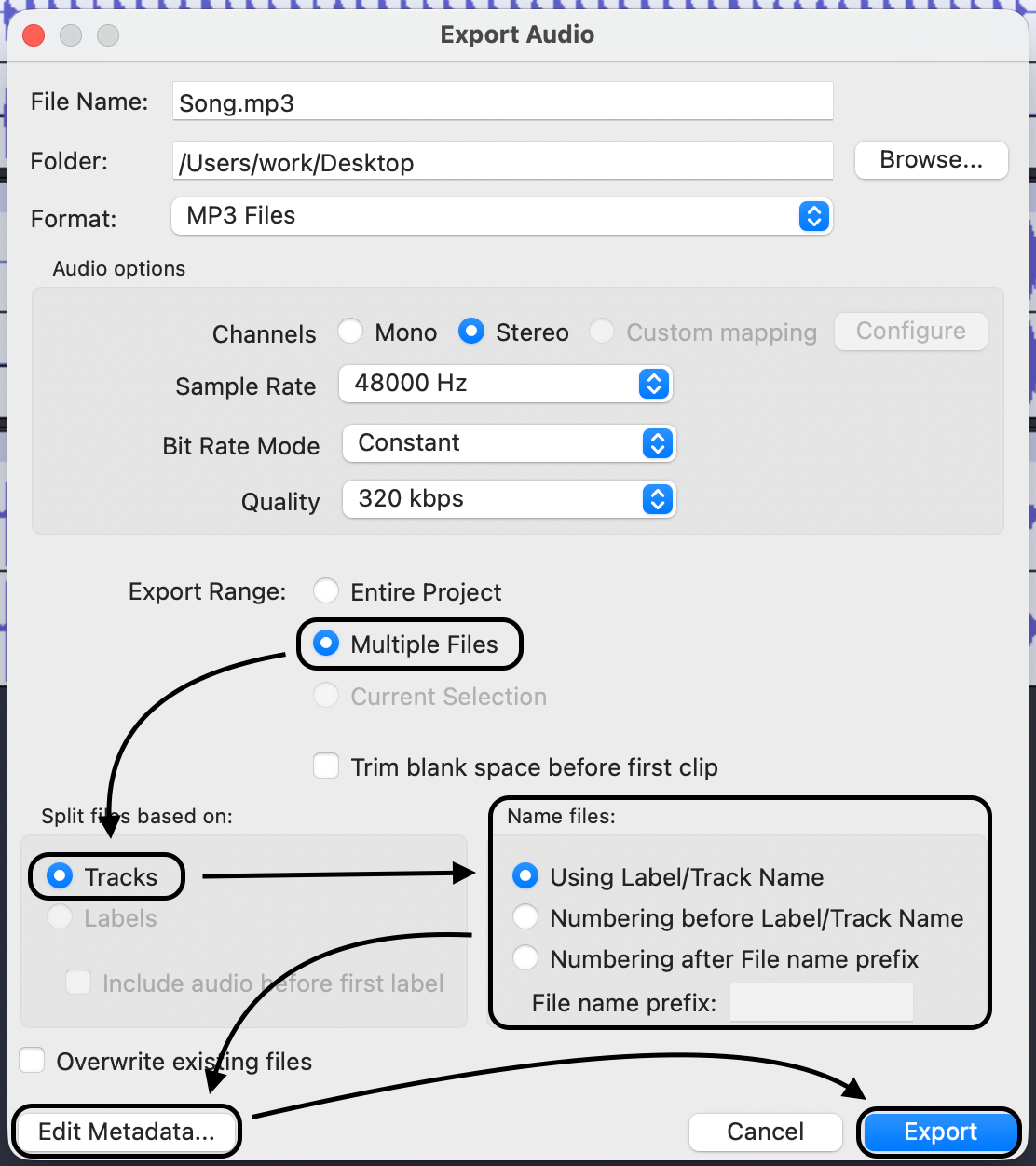1036x1166 pixels.
Task: Tick the Overwrite existing files checkbox
Action: coord(33,1061)
